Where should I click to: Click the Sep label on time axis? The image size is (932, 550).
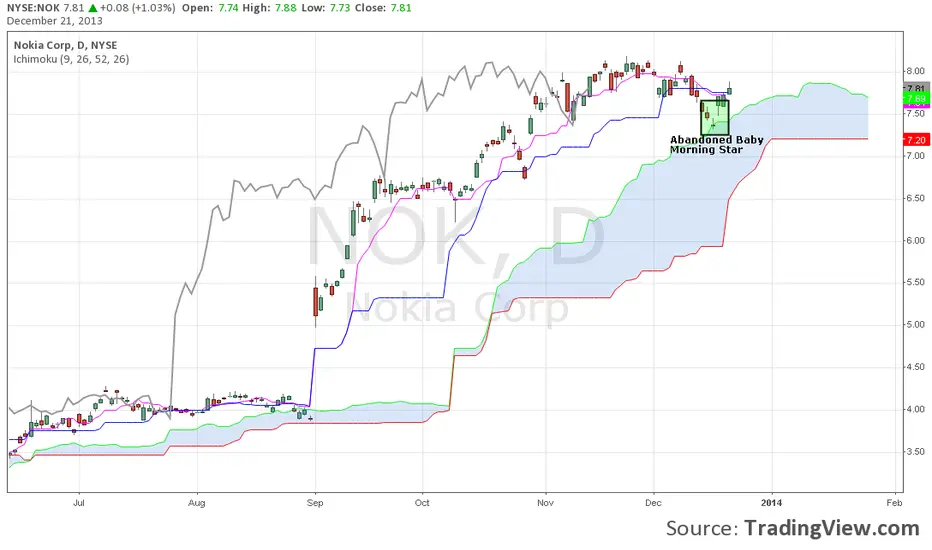315,503
